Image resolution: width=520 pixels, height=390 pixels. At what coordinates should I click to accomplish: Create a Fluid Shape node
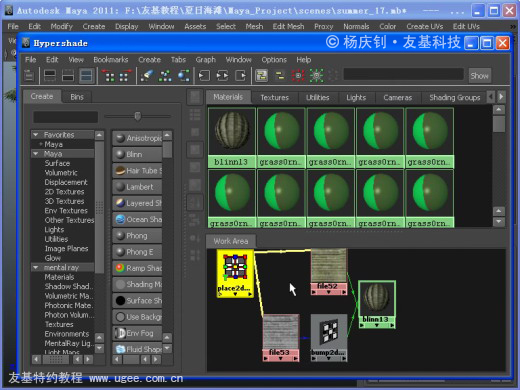(x=137, y=349)
